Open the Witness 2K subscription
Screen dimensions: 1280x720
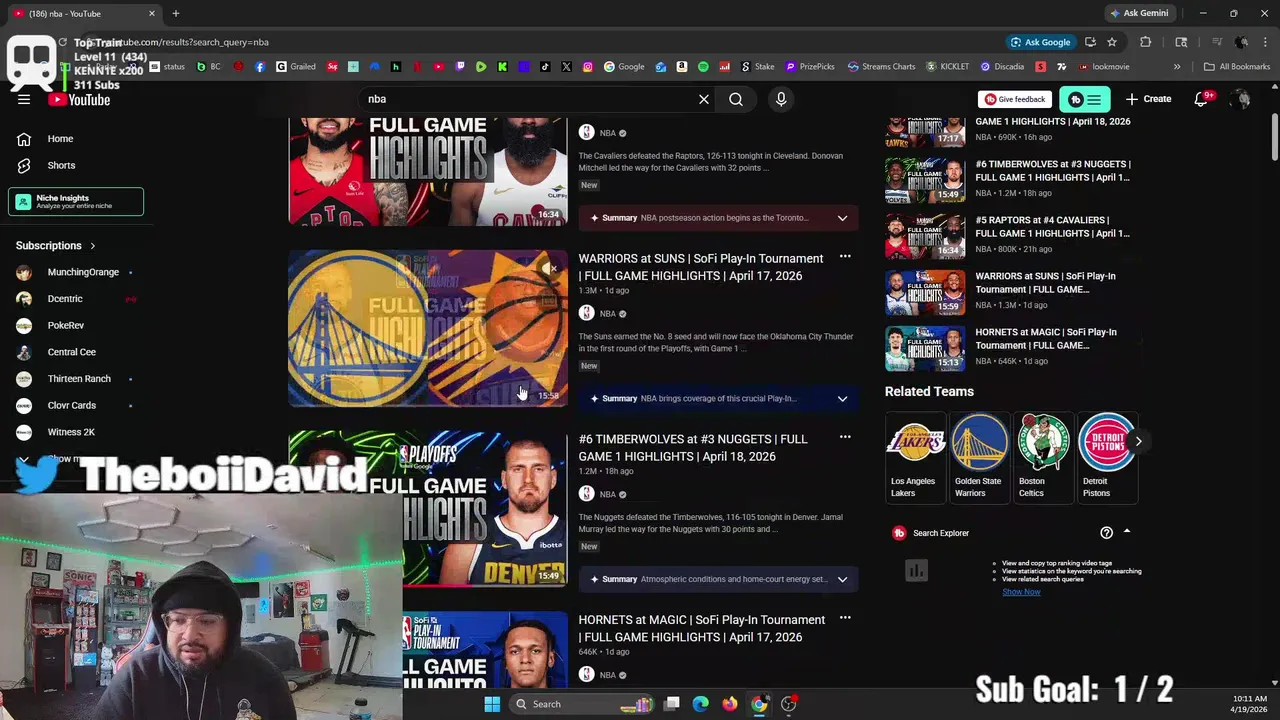76,432
